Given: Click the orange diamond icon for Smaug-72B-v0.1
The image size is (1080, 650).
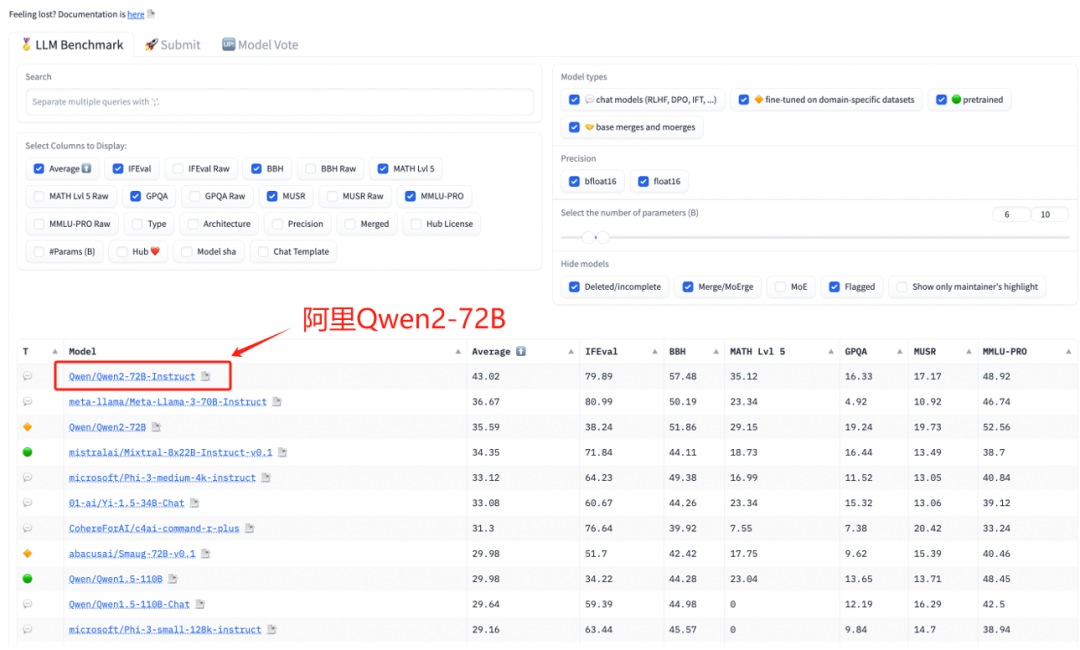Looking at the screenshot, I should click(28, 554).
